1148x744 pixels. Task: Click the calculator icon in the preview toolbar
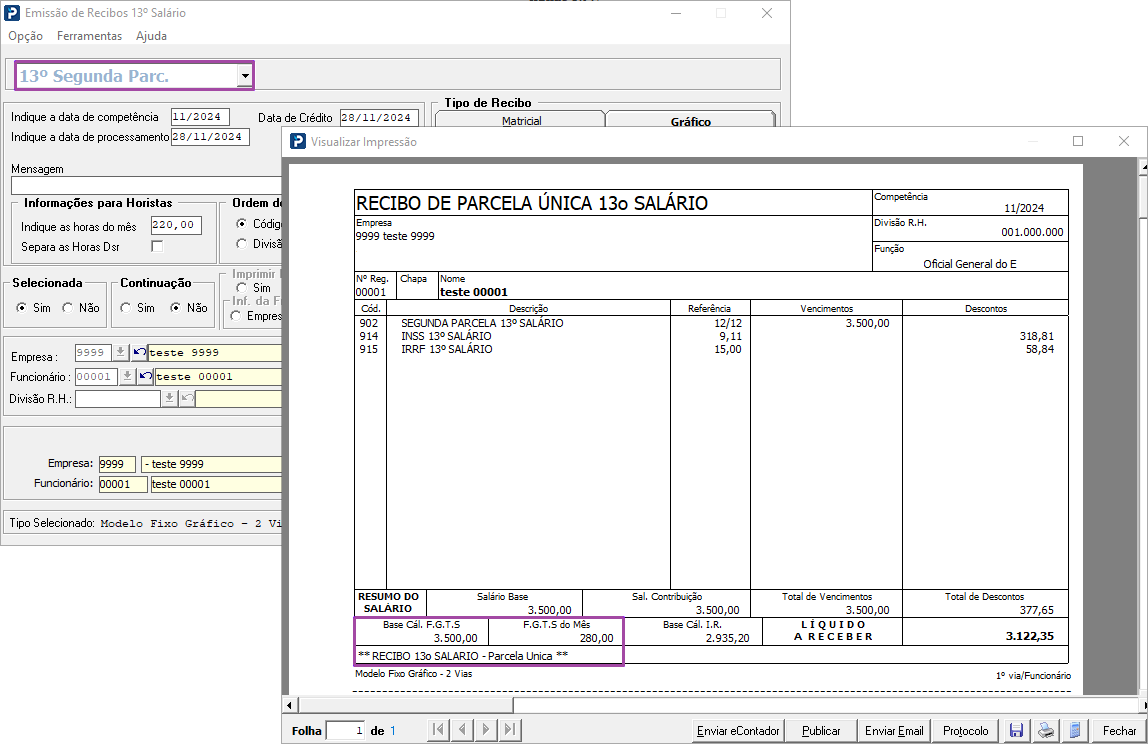pos(1075,730)
